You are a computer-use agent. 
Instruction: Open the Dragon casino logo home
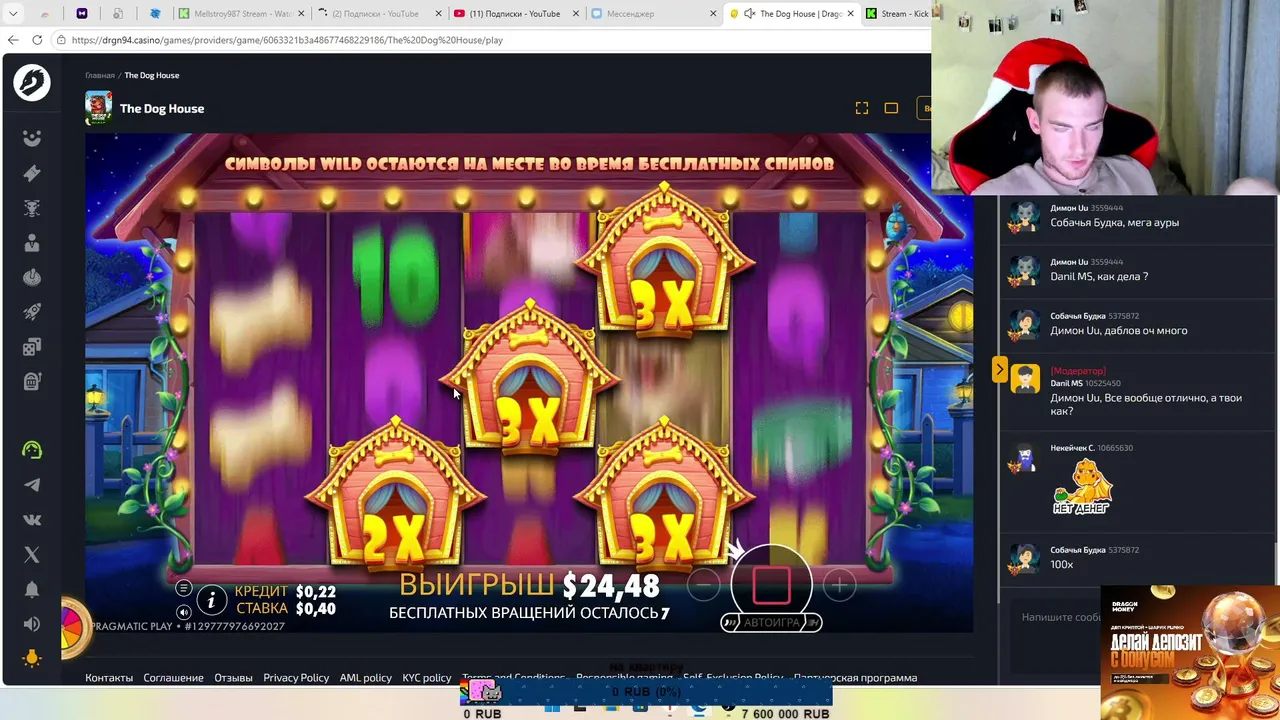tap(32, 82)
